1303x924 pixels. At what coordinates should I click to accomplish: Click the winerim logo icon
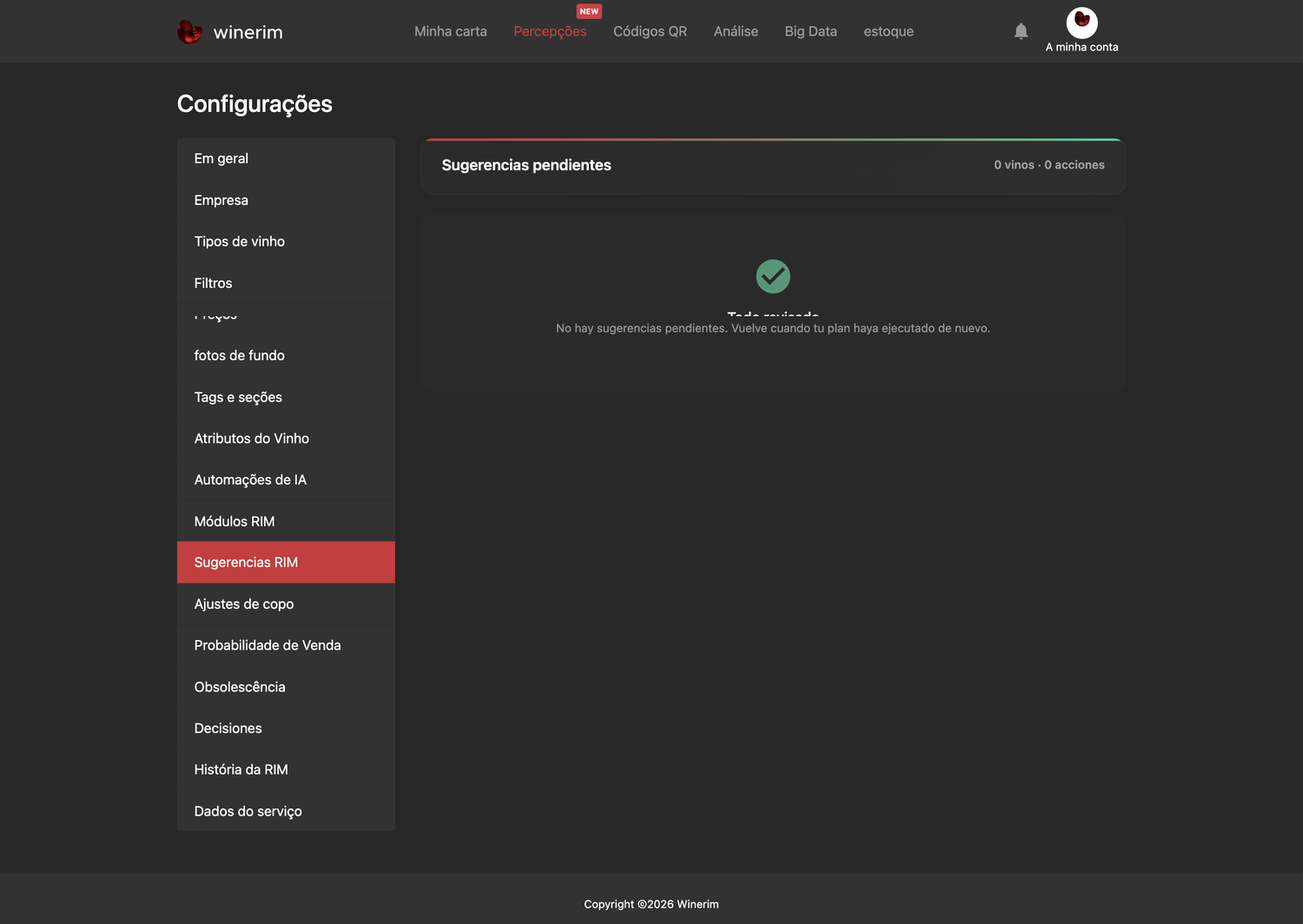coord(189,32)
